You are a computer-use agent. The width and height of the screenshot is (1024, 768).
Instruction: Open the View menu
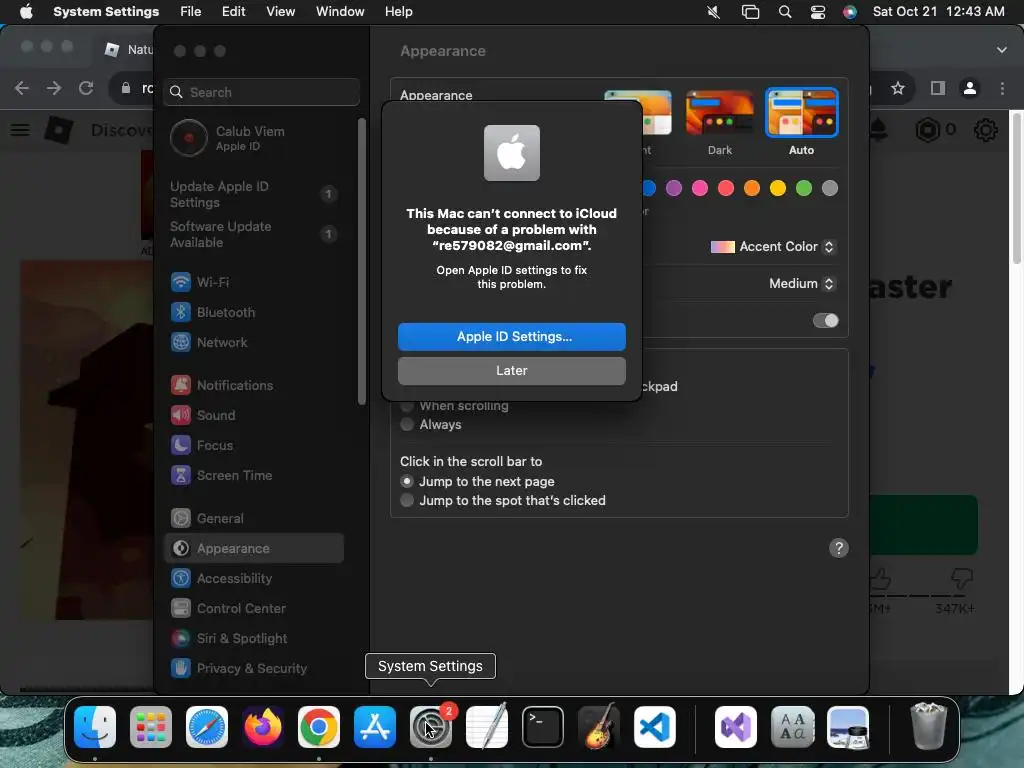(280, 12)
